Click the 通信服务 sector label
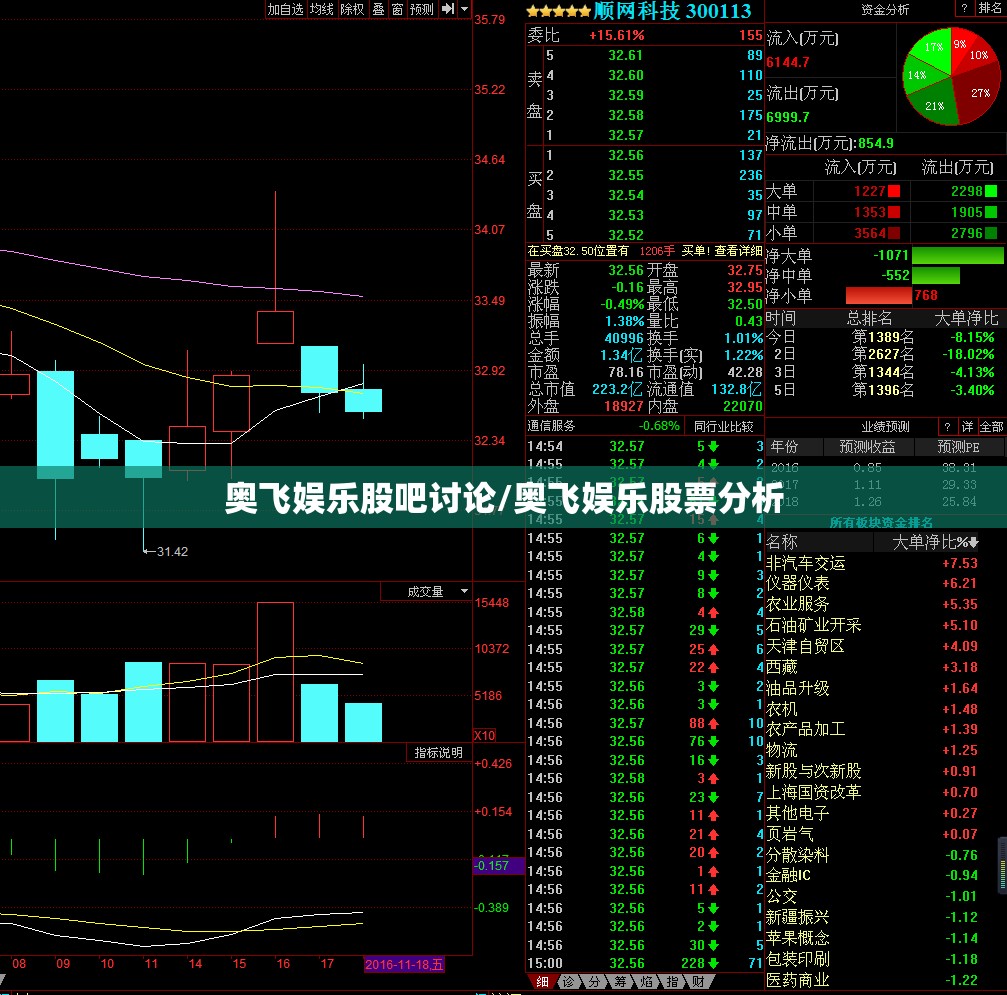1007x995 pixels. pos(551,426)
